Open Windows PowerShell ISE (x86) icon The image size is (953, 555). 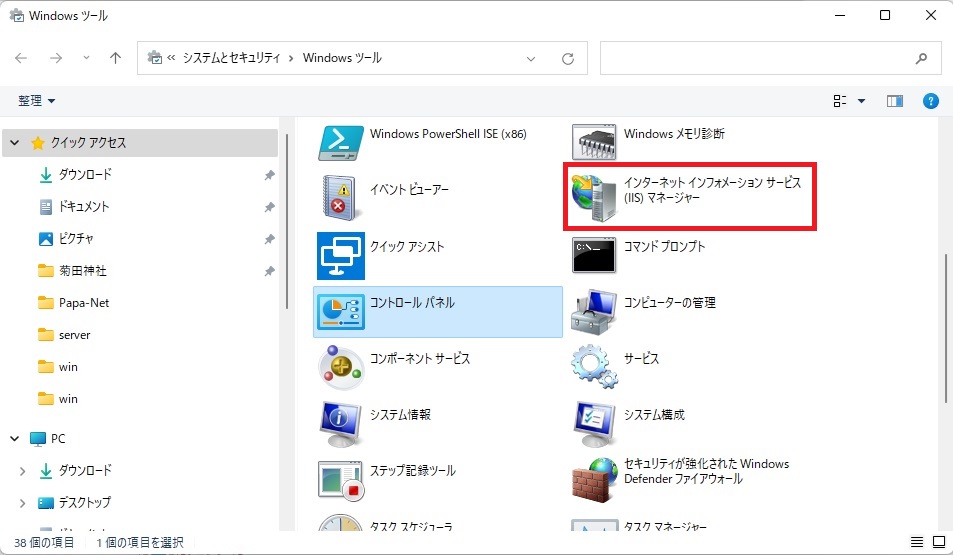(341, 143)
